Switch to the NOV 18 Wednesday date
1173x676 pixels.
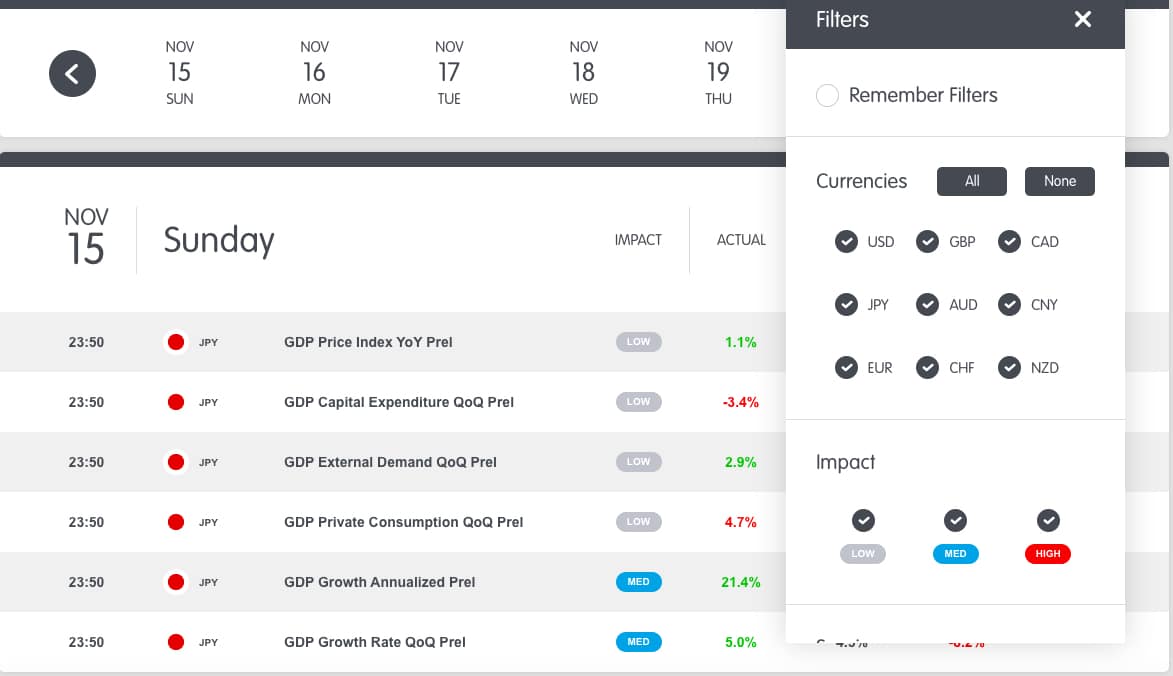[x=583, y=72]
